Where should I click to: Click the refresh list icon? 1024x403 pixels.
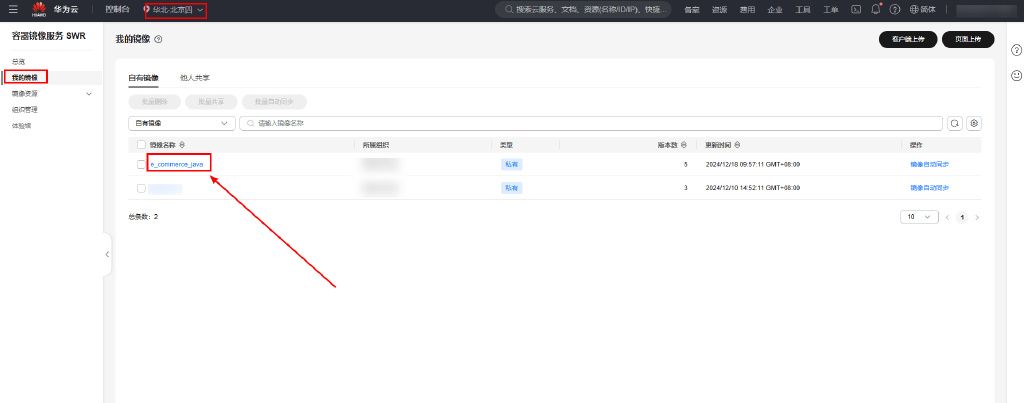(x=955, y=123)
